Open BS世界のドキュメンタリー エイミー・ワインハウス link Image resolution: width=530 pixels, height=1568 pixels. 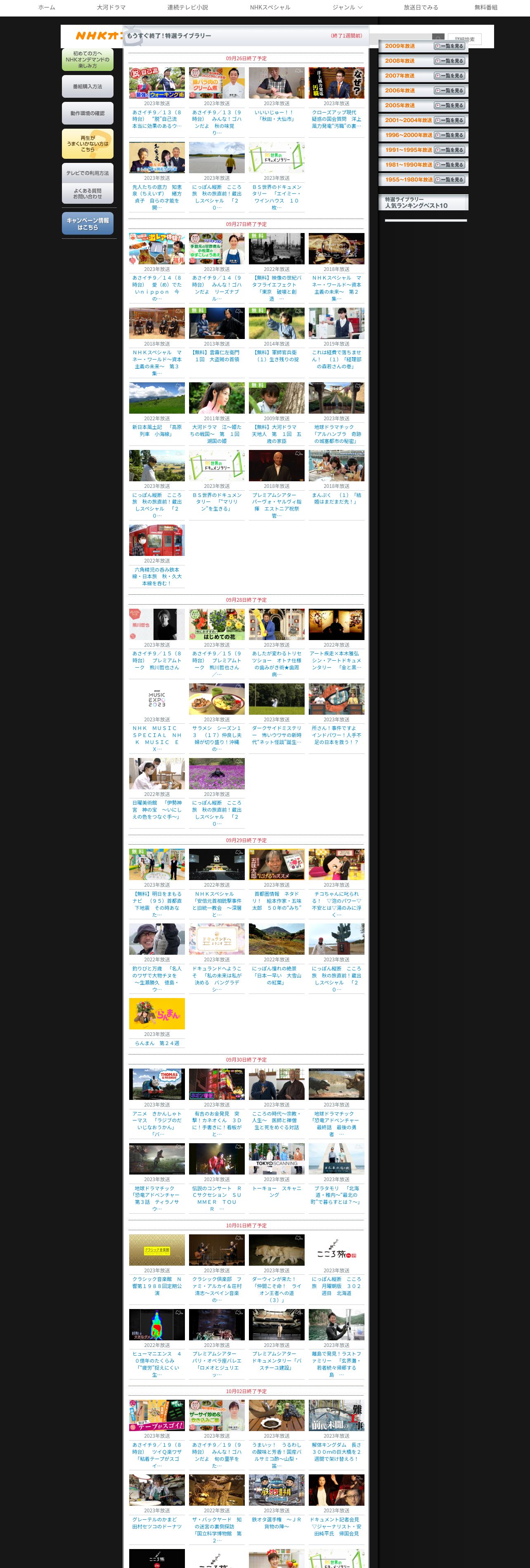pyautogui.click(x=277, y=197)
